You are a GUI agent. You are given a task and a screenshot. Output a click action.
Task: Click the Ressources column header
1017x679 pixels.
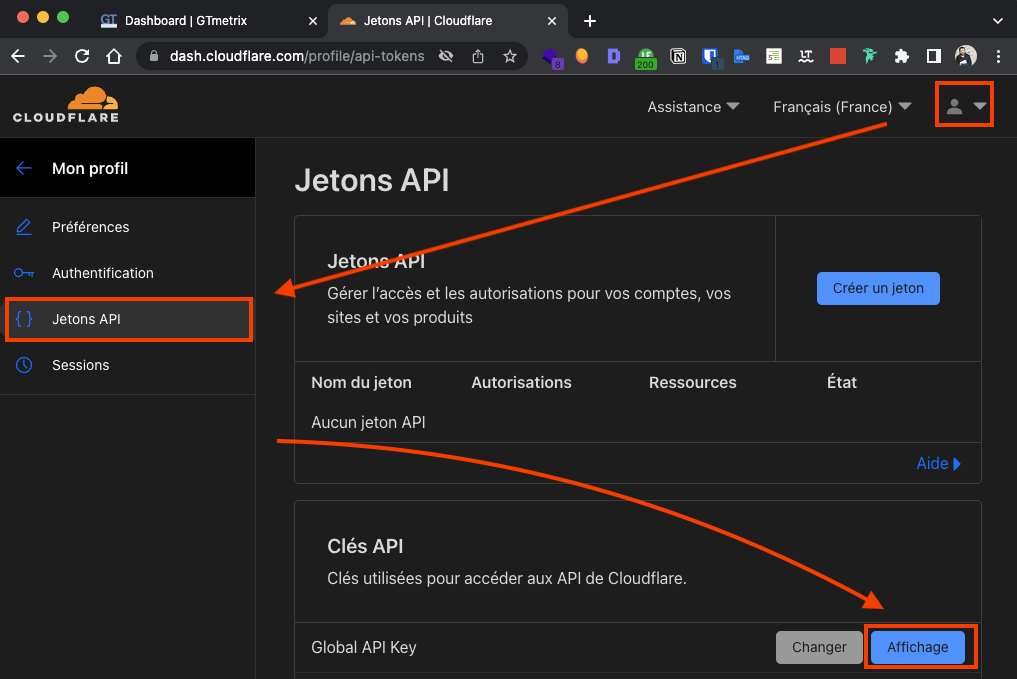693,383
